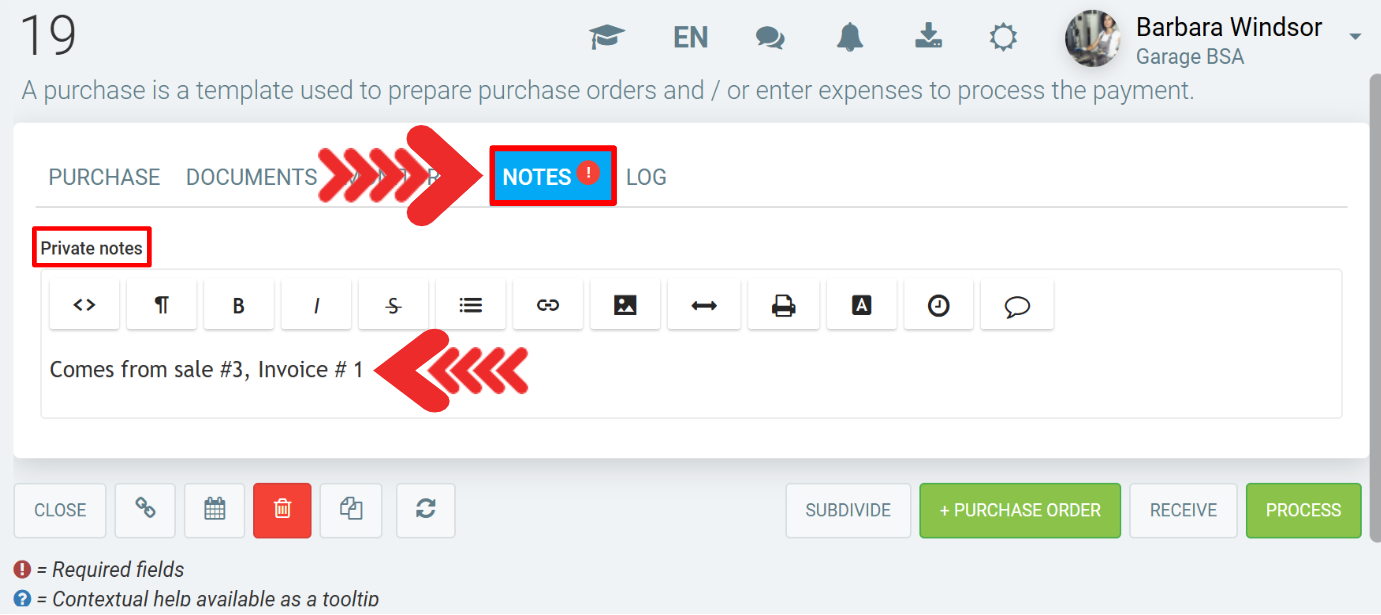Insert a hyperlink in the notes
The width and height of the screenshot is (1381, 615).
pos(548,305)
